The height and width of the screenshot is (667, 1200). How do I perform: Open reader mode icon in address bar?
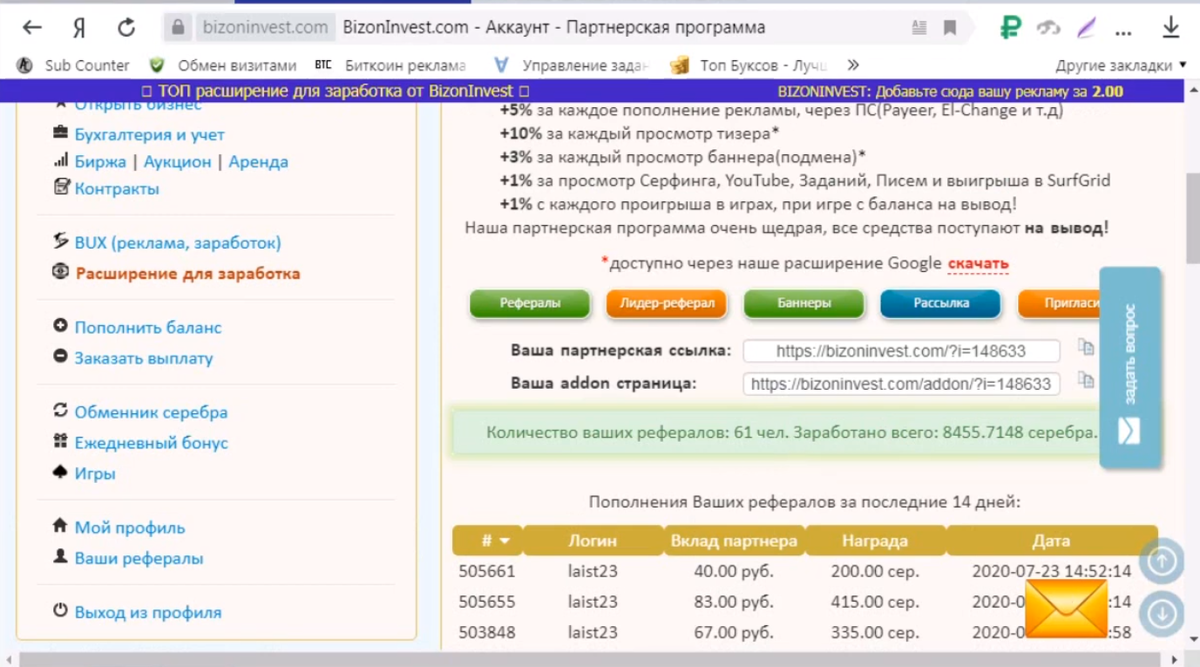(919, 27)
